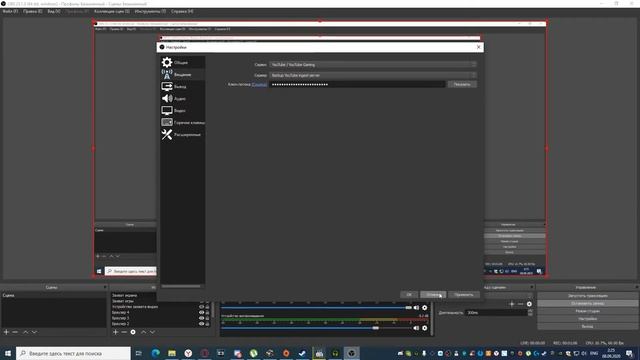Open the Общие (General) settings section
Viewport: 640px width, 360px height.
(182, 62)
